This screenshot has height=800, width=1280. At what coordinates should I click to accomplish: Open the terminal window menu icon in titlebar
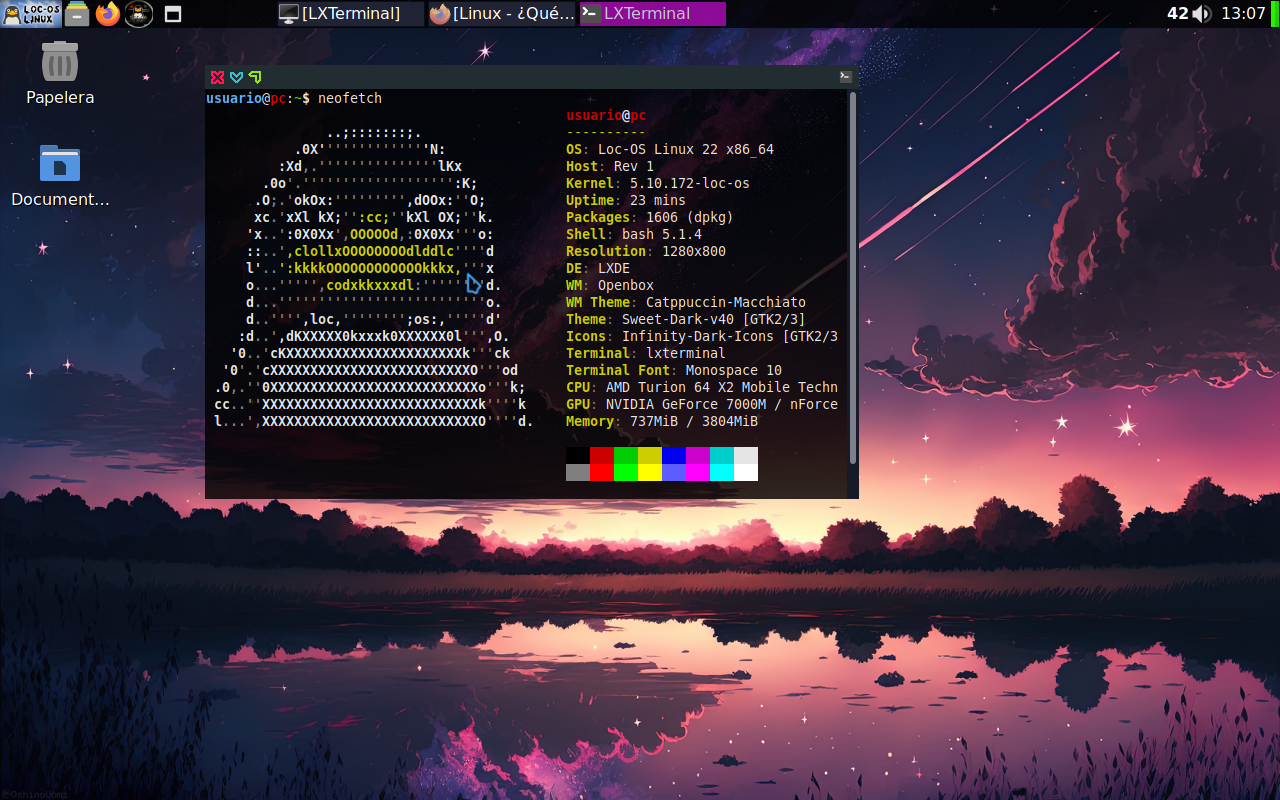pos(845,76)
